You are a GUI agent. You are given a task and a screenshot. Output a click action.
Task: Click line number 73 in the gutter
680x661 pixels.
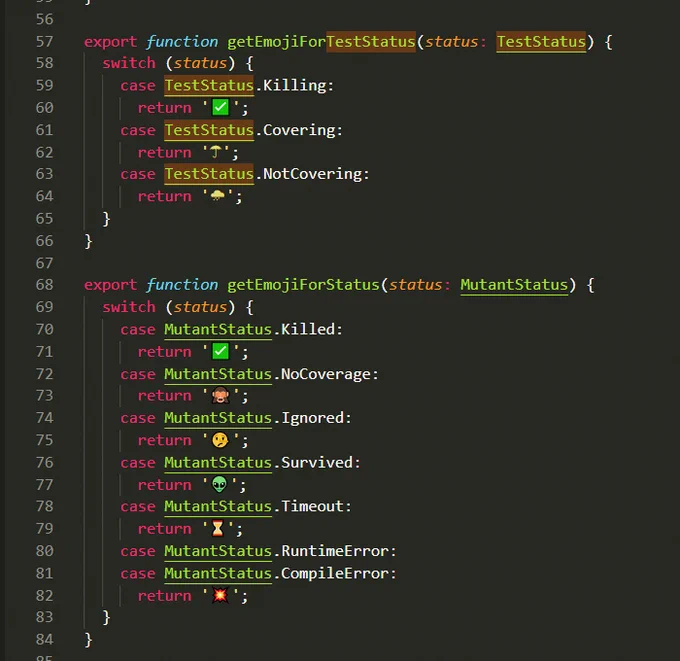coord(45,396)
